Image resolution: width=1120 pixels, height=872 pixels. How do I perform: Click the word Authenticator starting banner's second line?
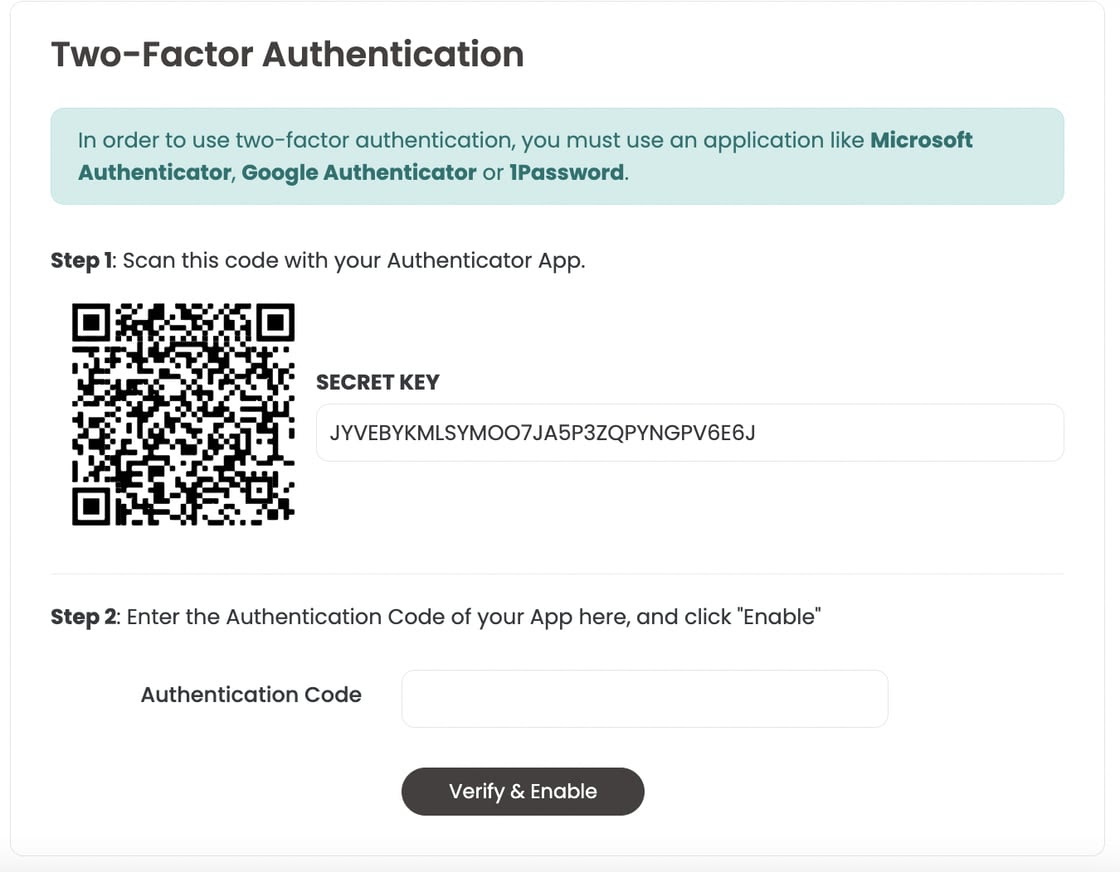(154, 173)
